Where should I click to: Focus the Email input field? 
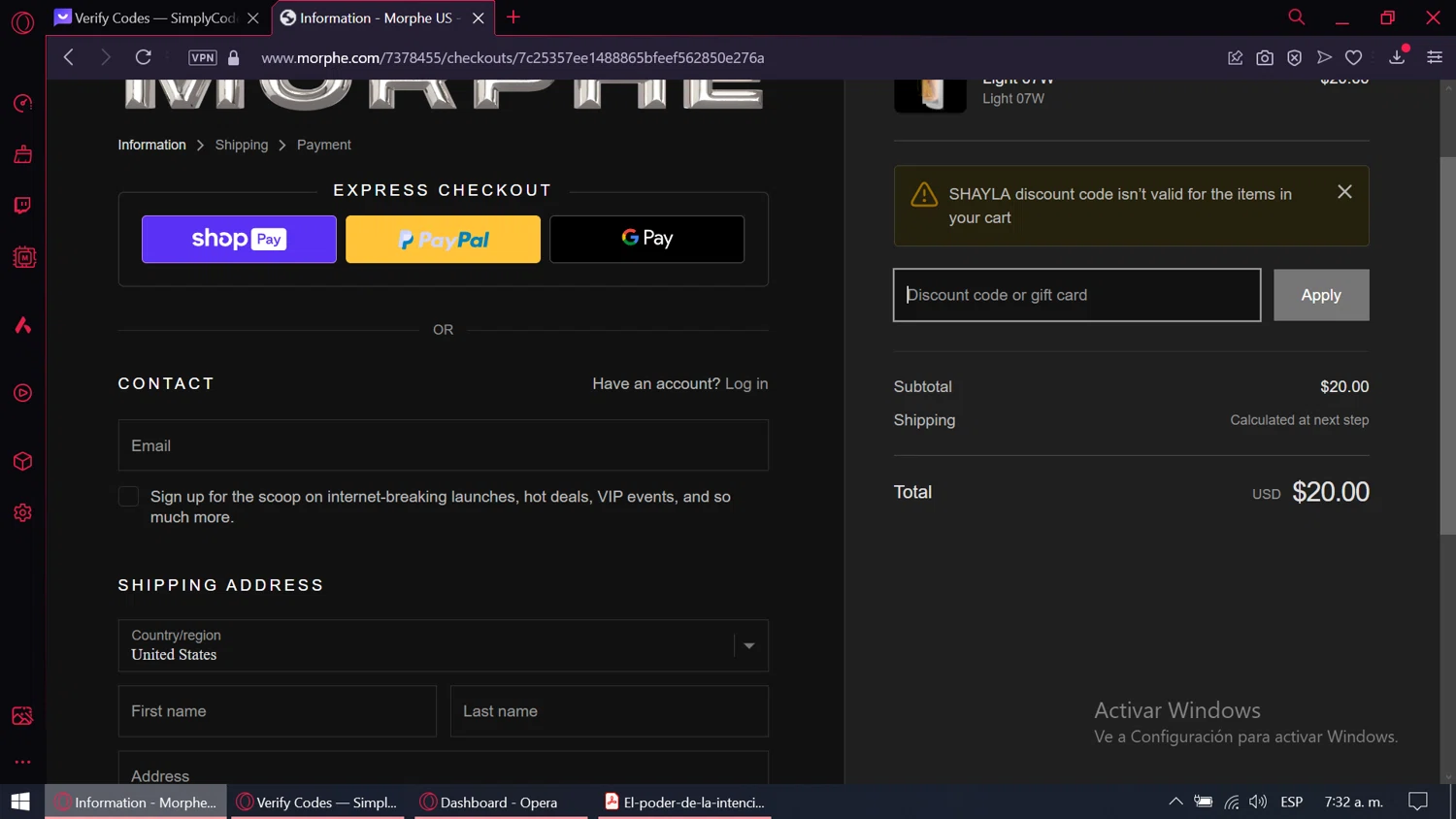(443, 445)
